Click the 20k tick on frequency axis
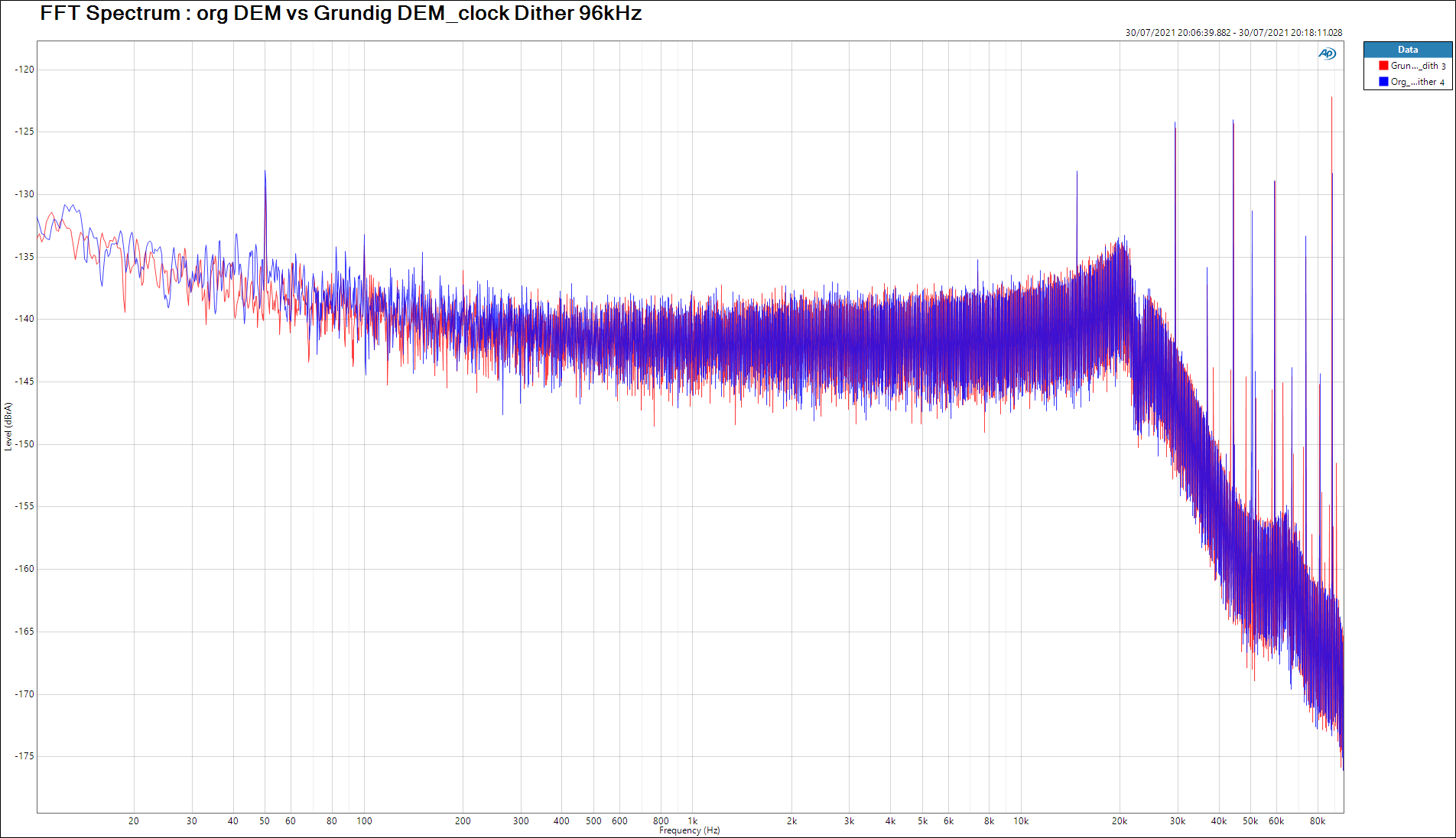The image size is (1456, 838). coord(1119,821)
